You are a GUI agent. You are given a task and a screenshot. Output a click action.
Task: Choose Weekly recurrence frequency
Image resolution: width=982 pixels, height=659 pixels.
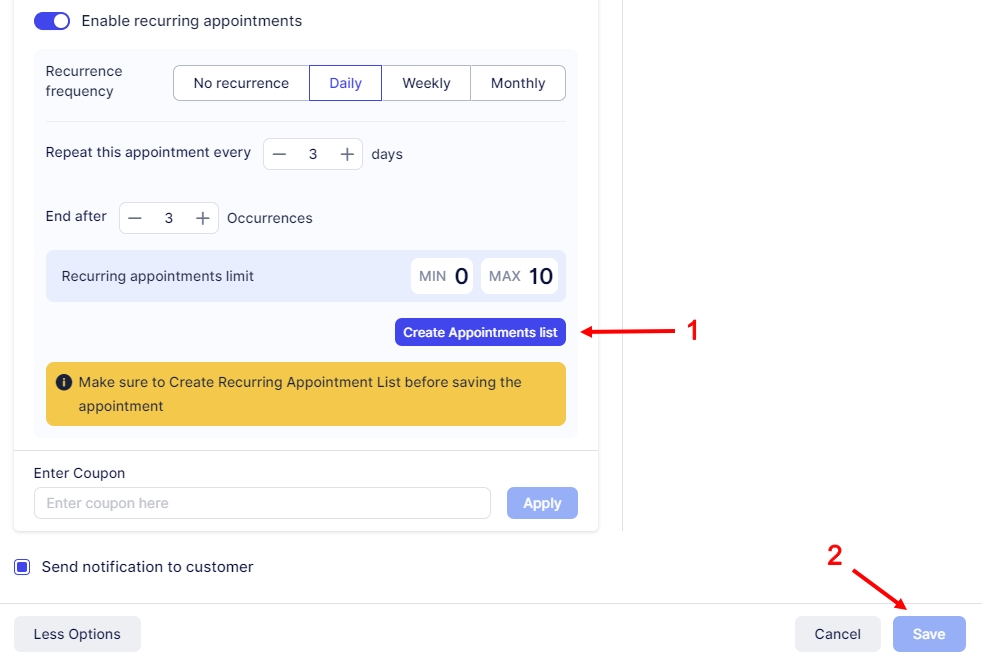pos(426,83)
